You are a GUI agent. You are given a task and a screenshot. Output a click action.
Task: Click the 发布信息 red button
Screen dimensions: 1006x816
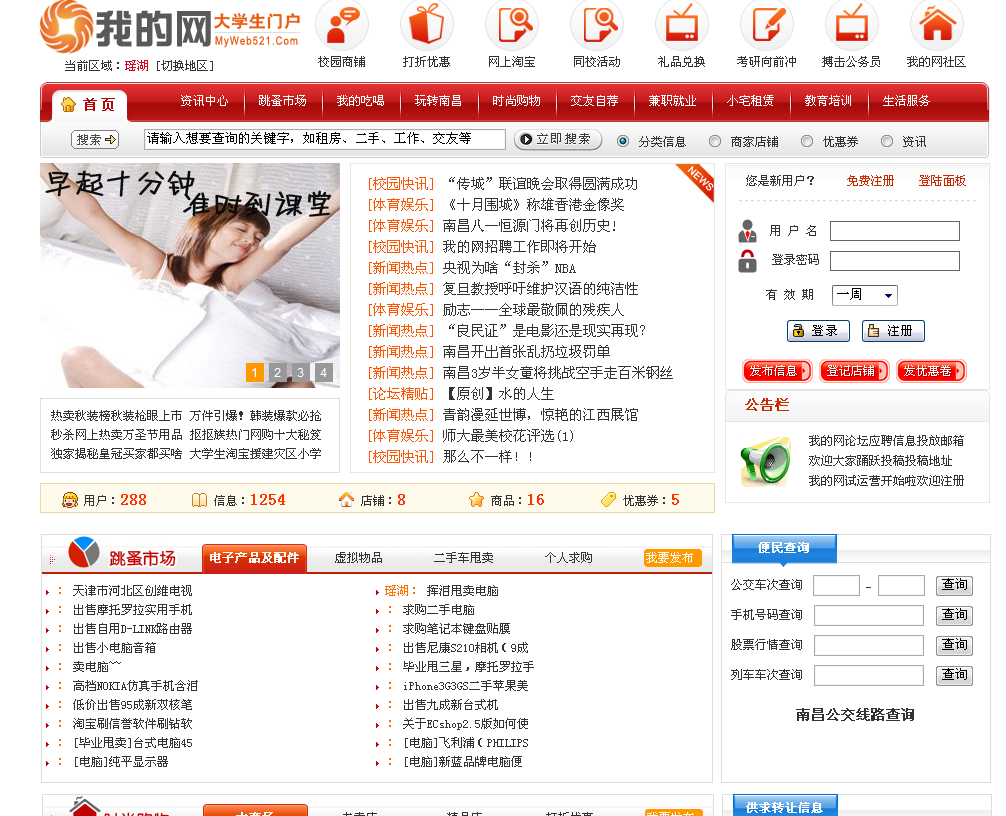tap(777, 371)
